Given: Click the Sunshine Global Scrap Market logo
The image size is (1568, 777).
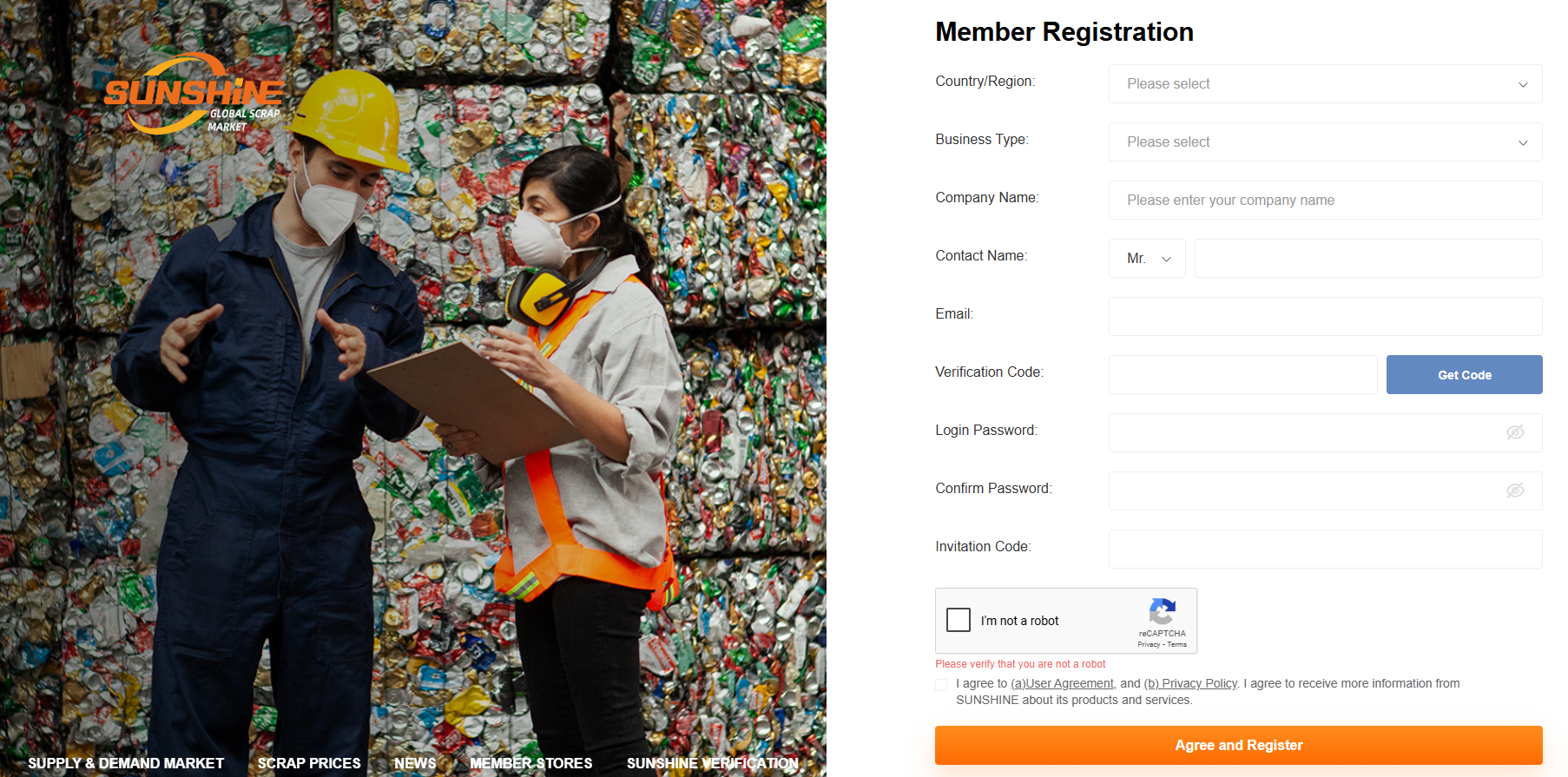Looking at the screenshot, I should click(x=194, y=94).
